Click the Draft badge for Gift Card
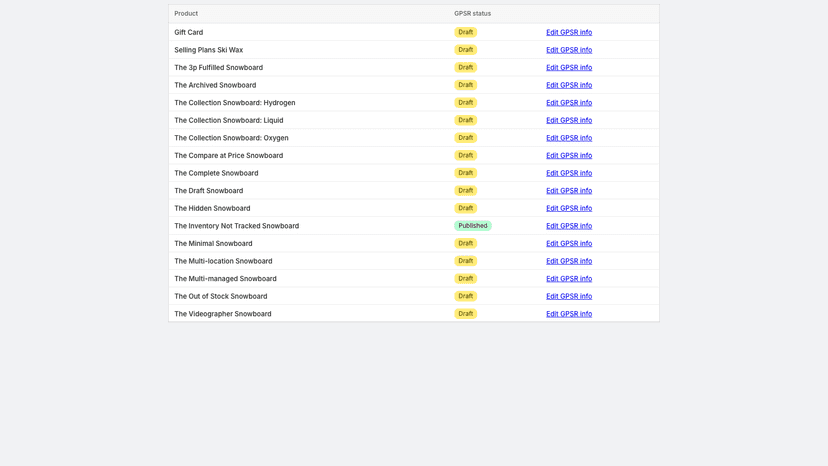This screenshot has height=466, width=828. 465,32
